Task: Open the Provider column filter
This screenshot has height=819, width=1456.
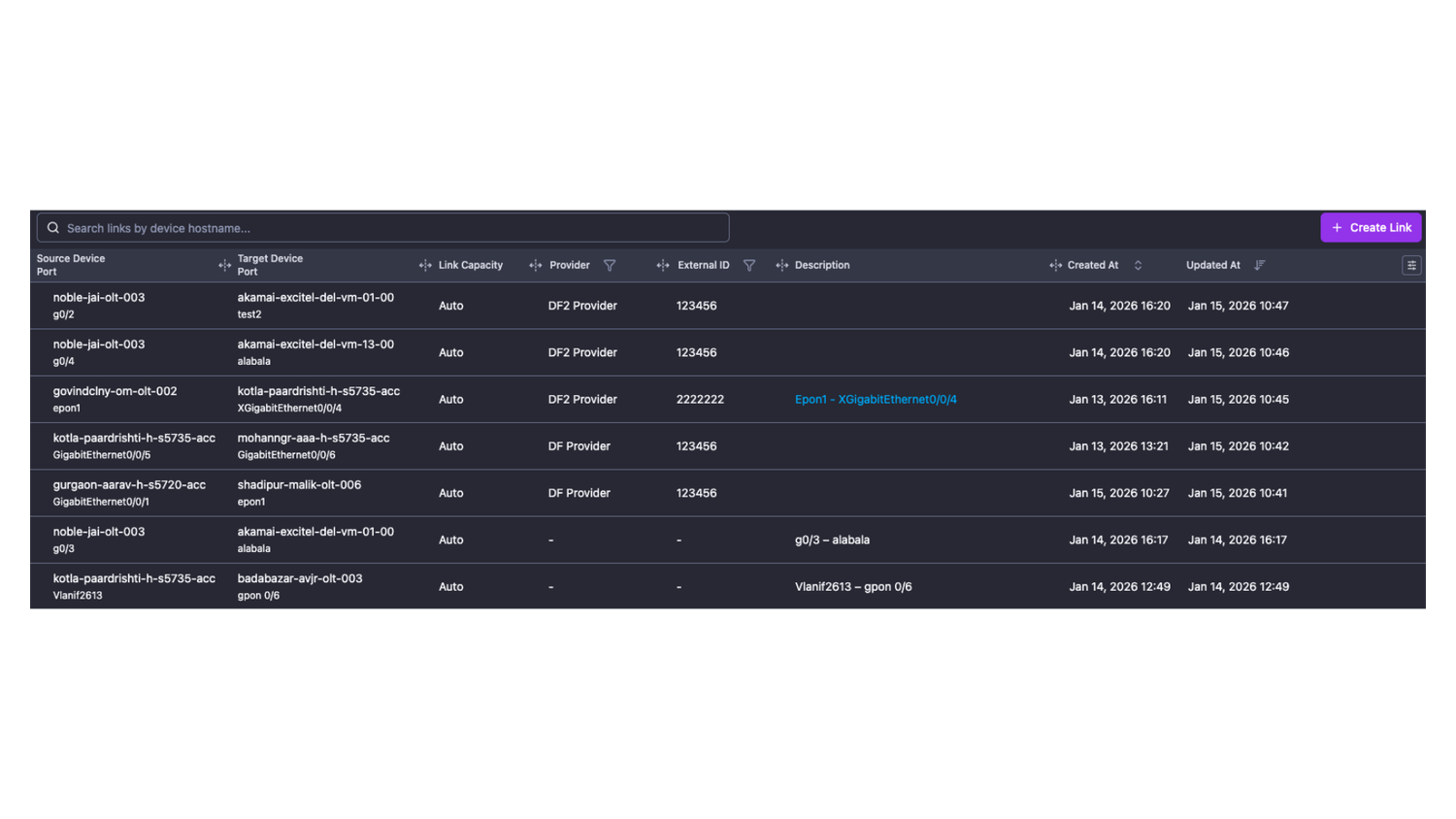Action: [x=610, y=265]
